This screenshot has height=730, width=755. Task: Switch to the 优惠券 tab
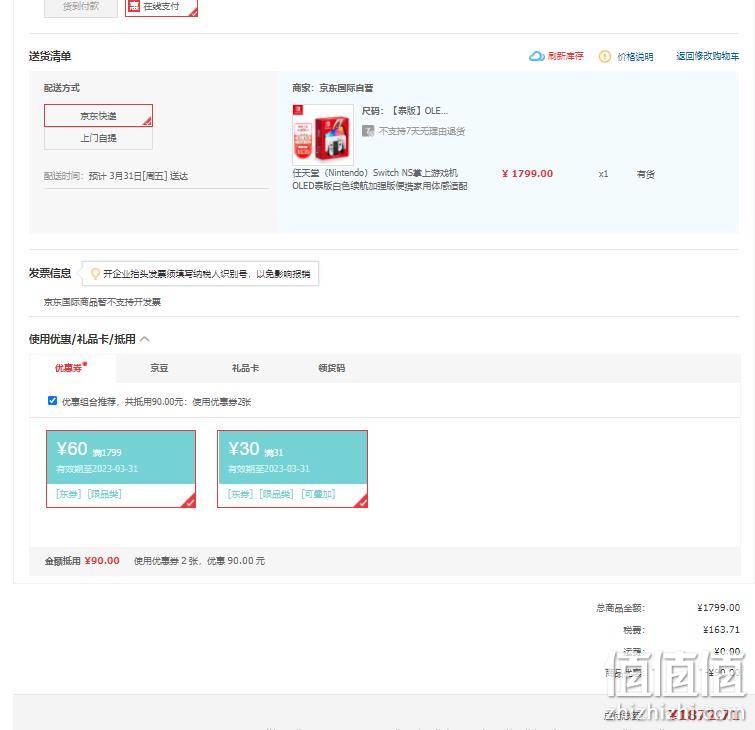pyautogui.click(x=71, y=368)
